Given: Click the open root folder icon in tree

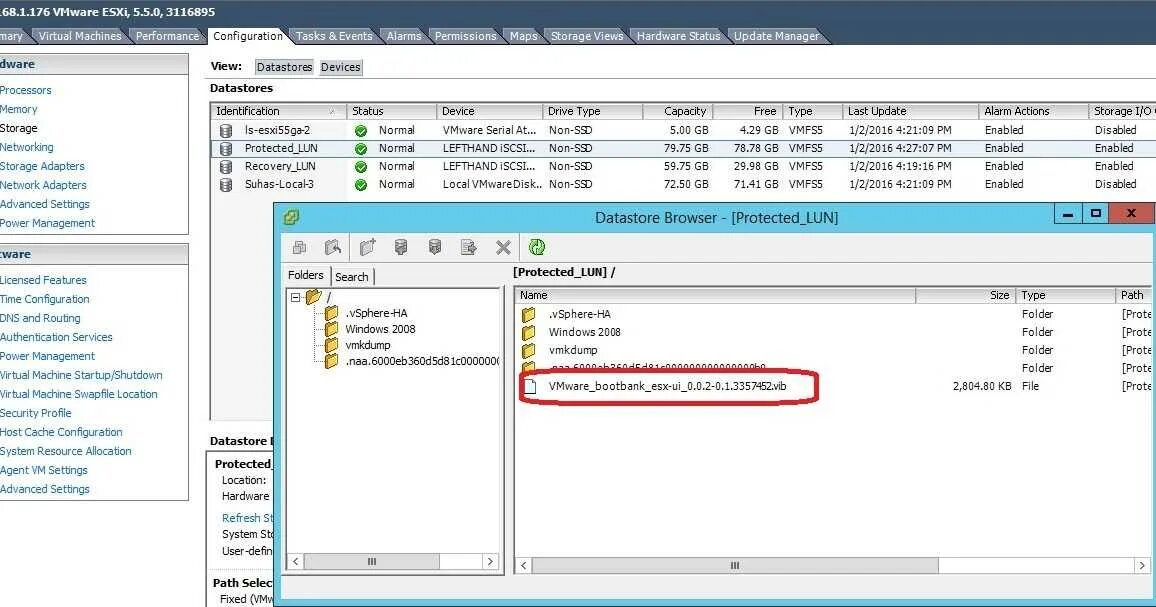Looking at the screenshot, I should pos(314,296).
